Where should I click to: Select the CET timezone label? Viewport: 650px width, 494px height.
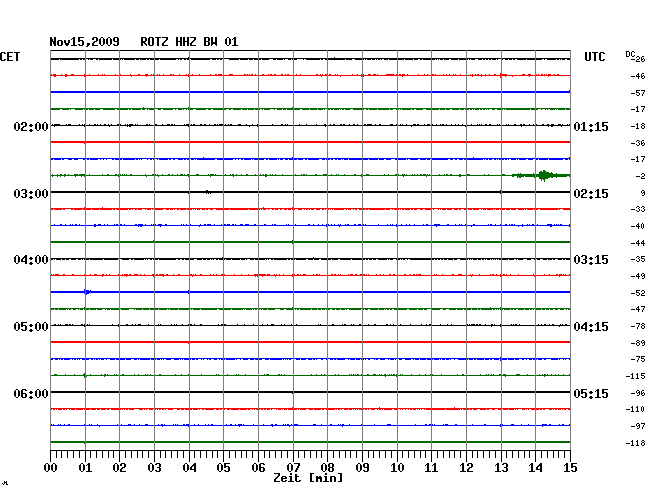point(10,57)
